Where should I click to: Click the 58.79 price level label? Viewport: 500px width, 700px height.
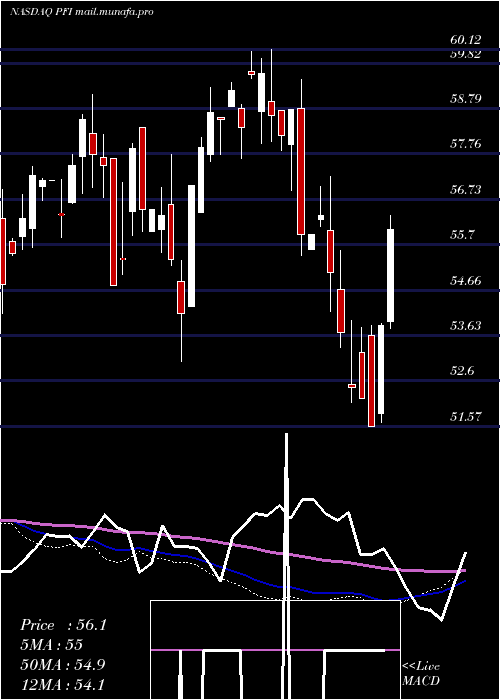466,98
